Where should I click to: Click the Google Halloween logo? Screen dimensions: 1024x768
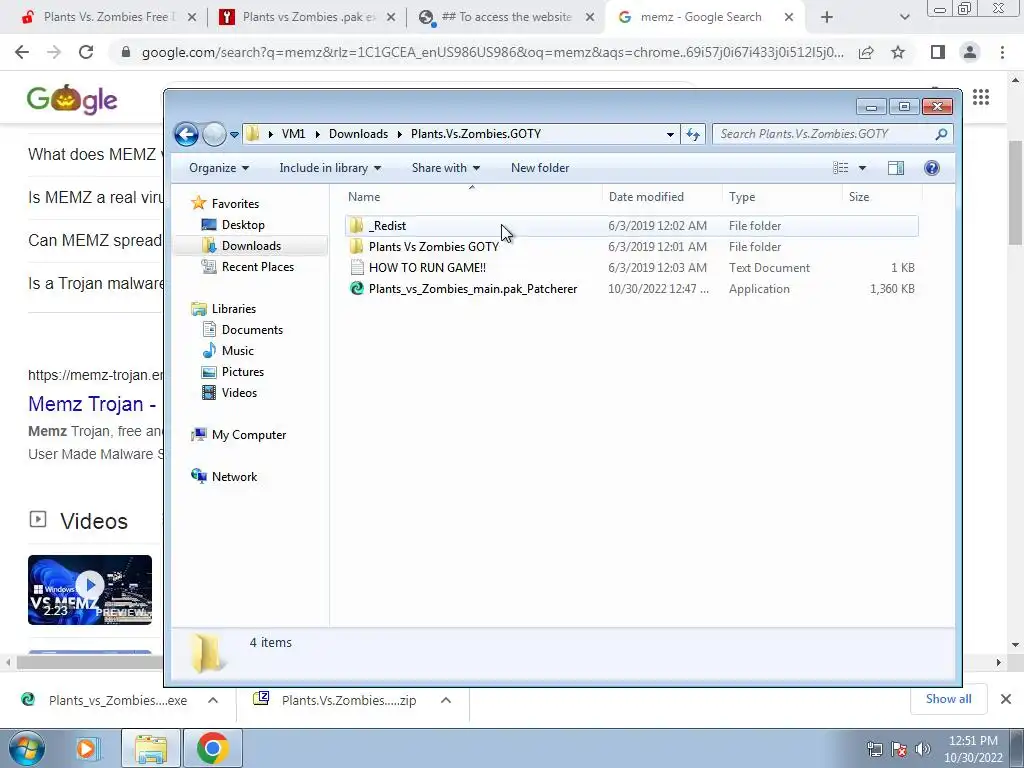tap(72, 99)
